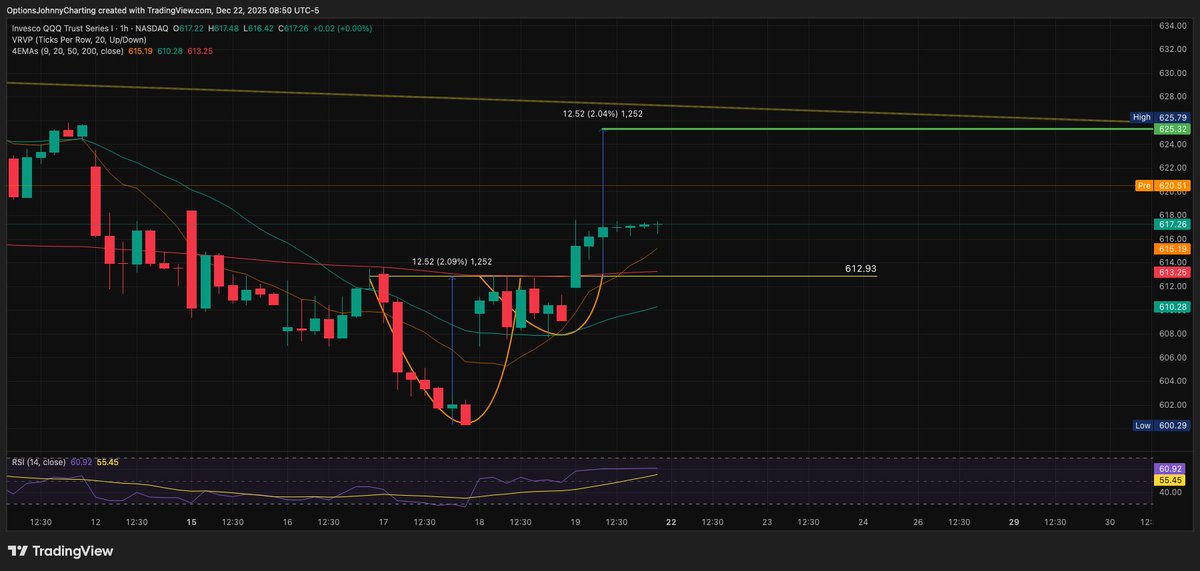The image size is (1200, 571).
Task: Click the 602.00 price scale value
Action: click(x=1174, y=405)
